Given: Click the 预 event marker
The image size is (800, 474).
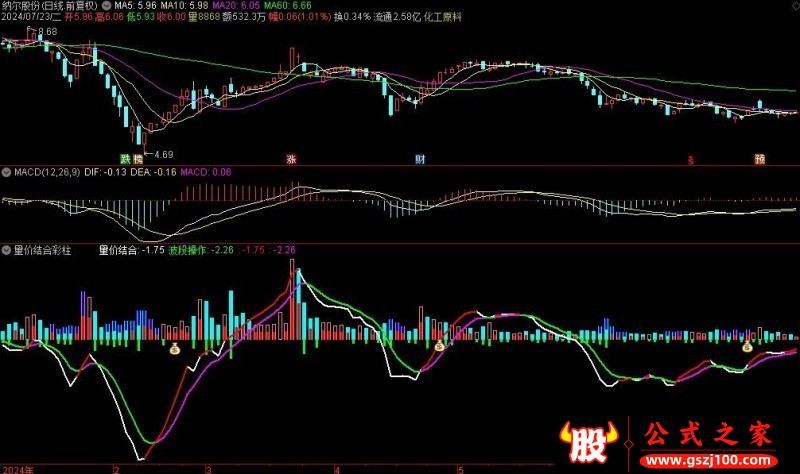Looking at the screenshot, I should click(x=760, y=159).
